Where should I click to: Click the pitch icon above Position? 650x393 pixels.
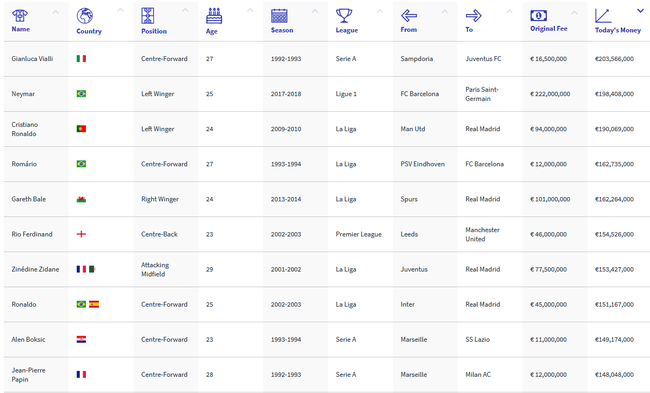(x=148, y=16)
